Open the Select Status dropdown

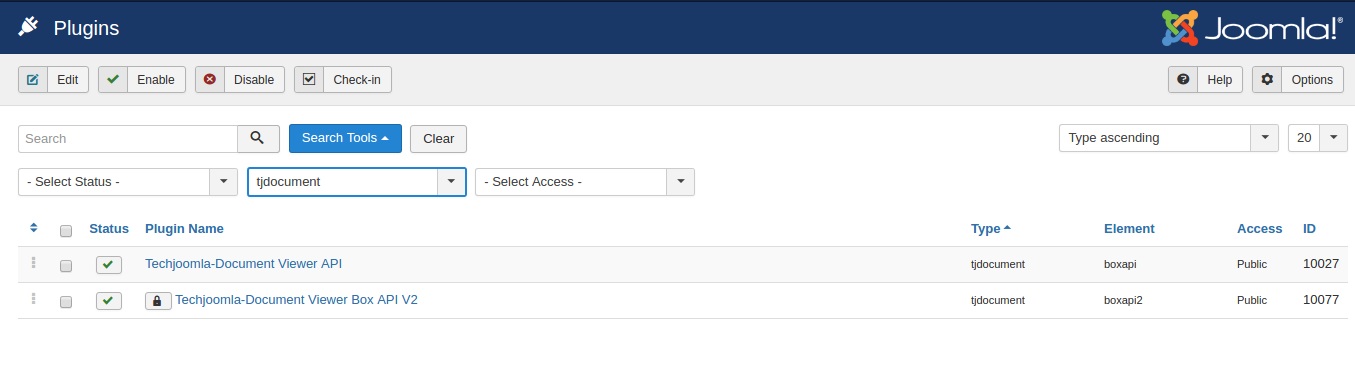click(x=128, y=182)
